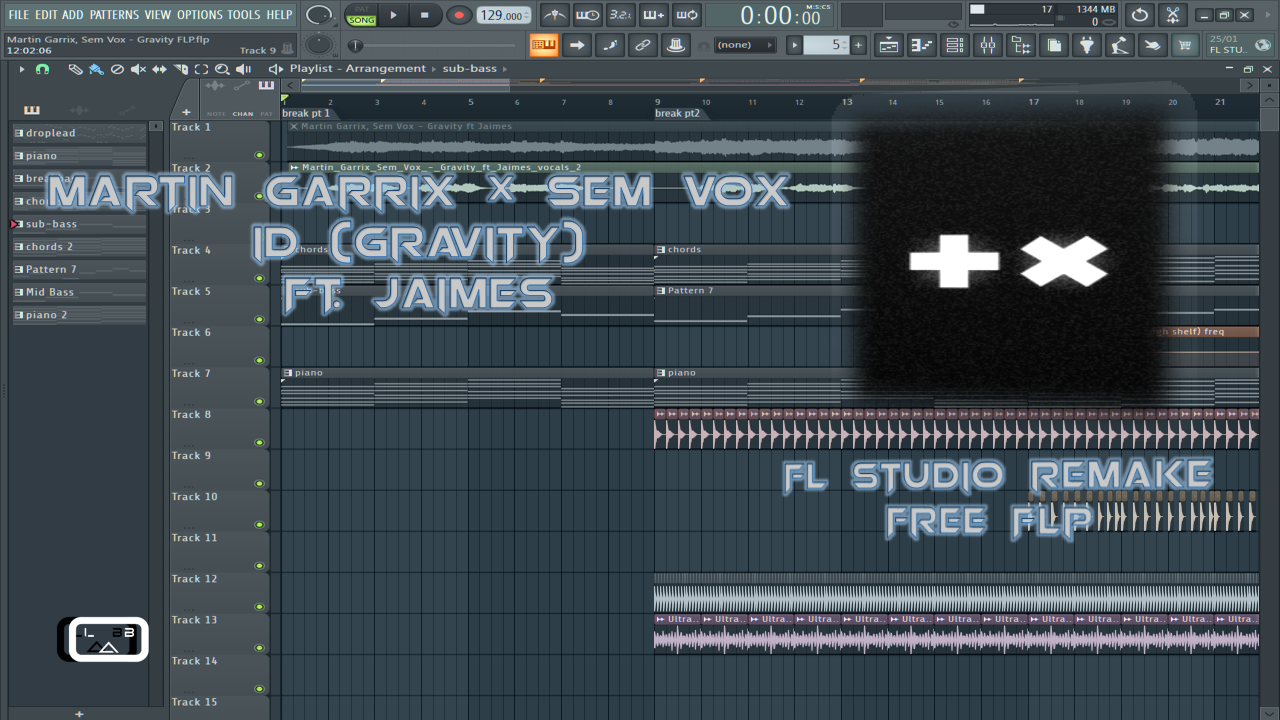This screenshot has width=1280, height=720.
Task: Open the TOOLS menu
Action: pyautogui.click(x=244, y=15)
